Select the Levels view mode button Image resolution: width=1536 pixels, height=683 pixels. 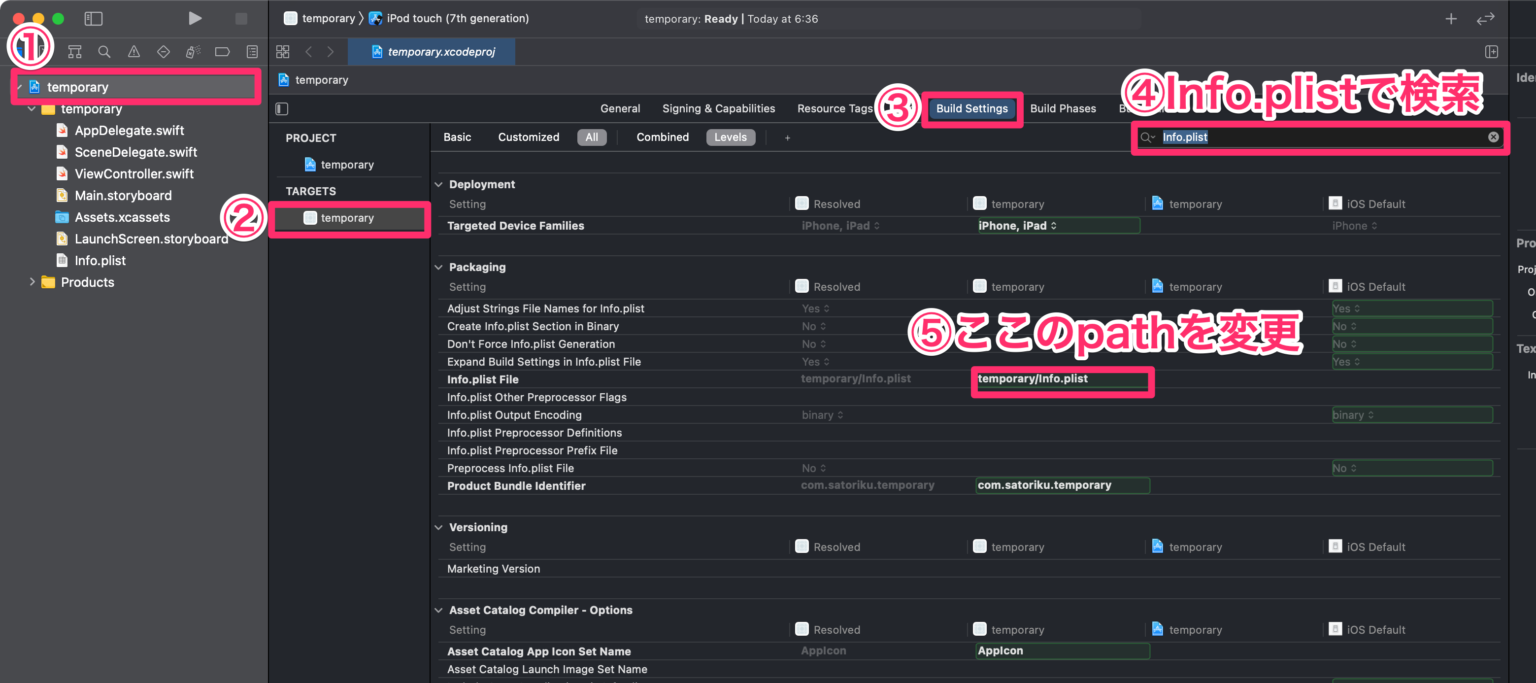(x=730, y=137)
